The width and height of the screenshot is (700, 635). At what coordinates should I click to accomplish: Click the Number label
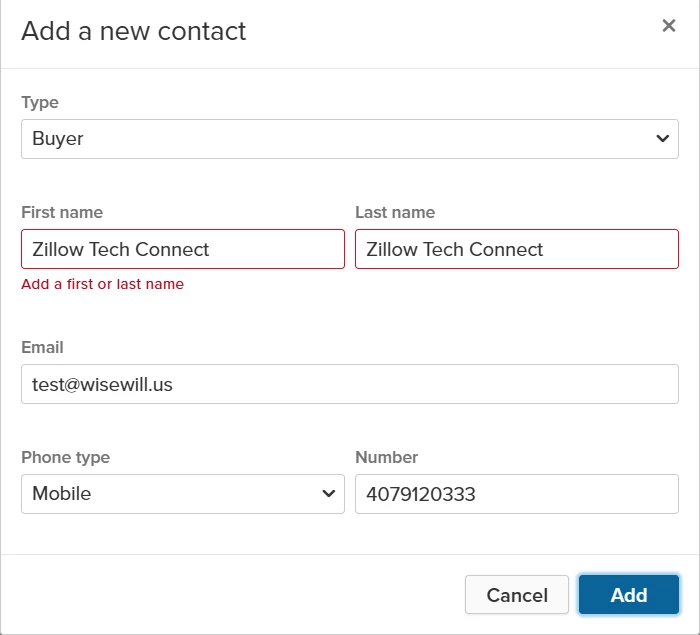click(x=387, y=457)
